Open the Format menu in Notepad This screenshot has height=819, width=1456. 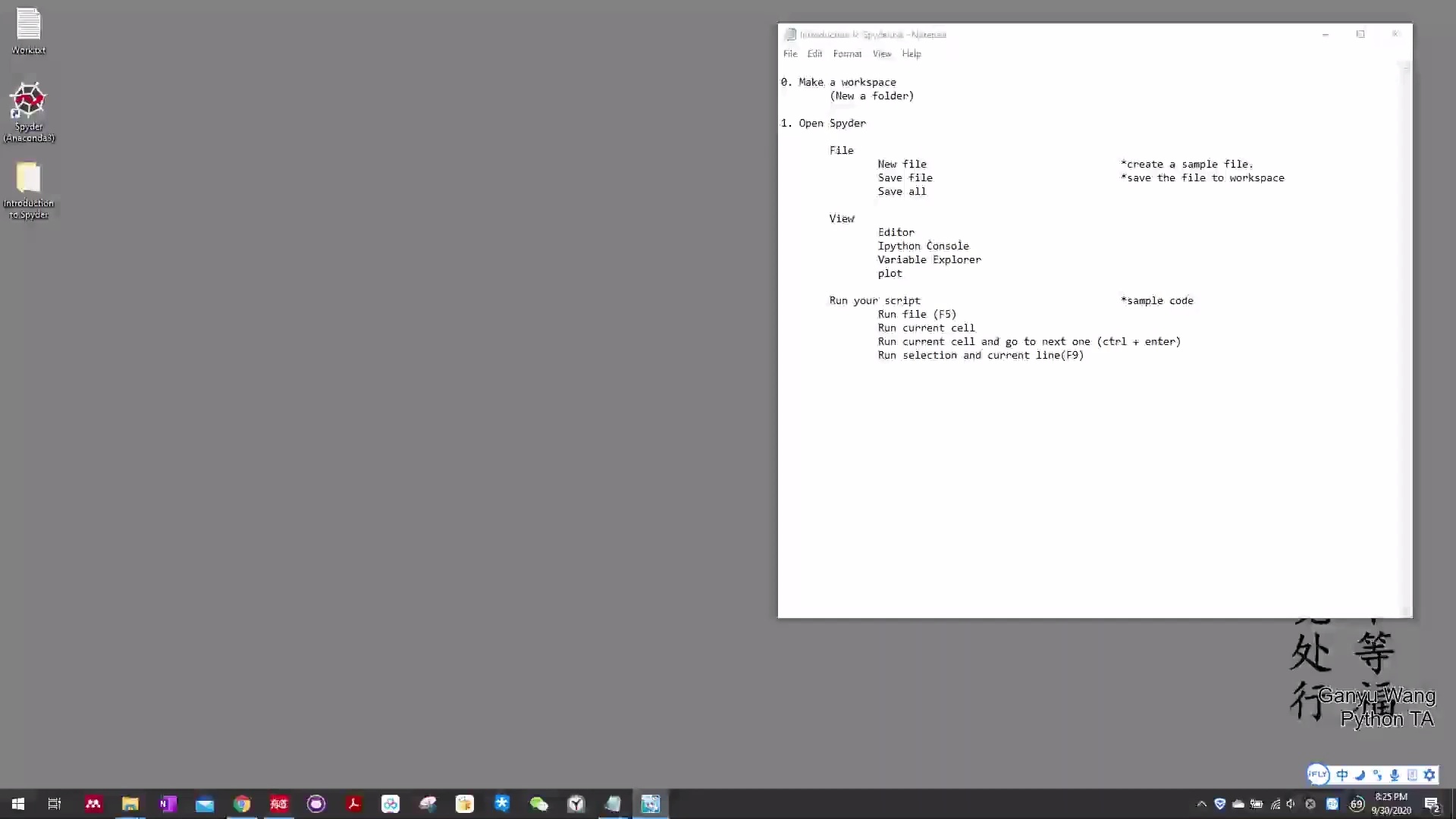point(847,54)
